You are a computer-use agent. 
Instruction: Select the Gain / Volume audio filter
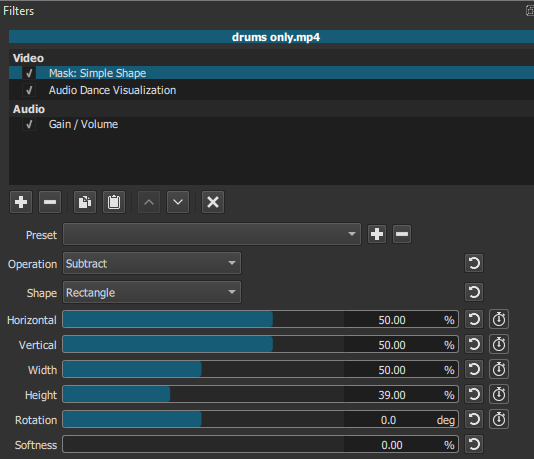pos(83,124)
